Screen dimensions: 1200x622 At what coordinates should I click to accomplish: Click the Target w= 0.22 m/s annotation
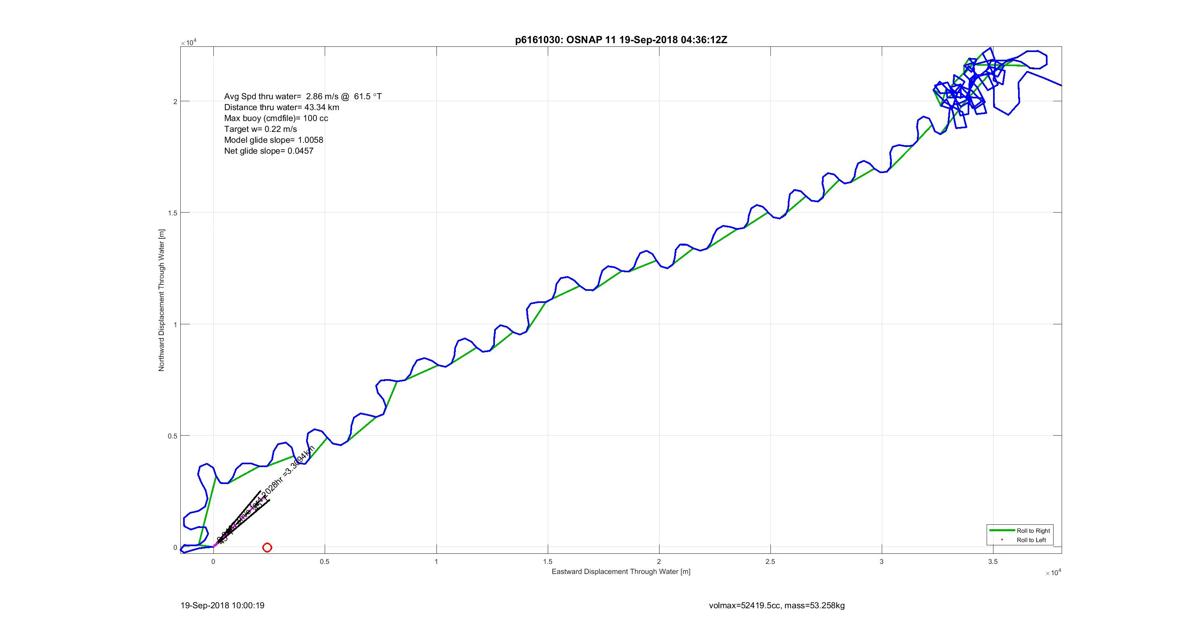point(260,129)
